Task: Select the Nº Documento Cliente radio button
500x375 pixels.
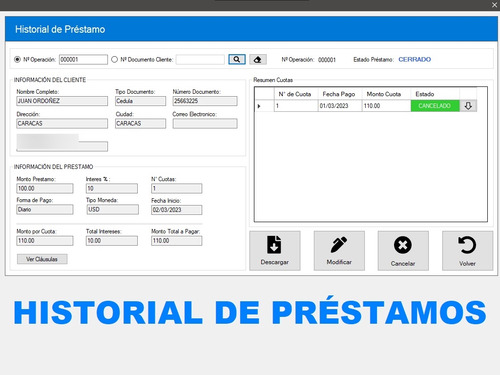Action: click(x=114, y=59)
